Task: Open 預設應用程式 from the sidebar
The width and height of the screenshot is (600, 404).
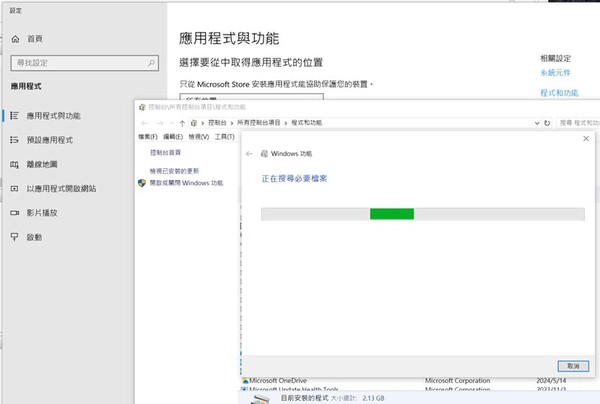Action: point(55,140)
